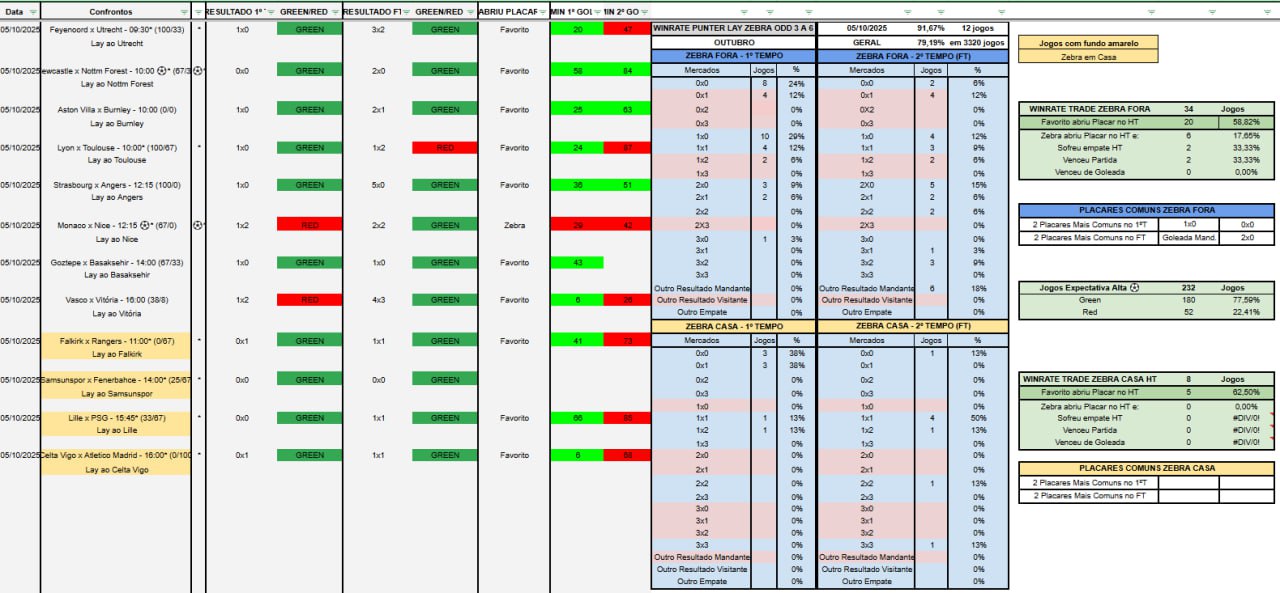Click the OUTUBRO month cell
This screenshot has height=593, width=1280.
(732, 43)
